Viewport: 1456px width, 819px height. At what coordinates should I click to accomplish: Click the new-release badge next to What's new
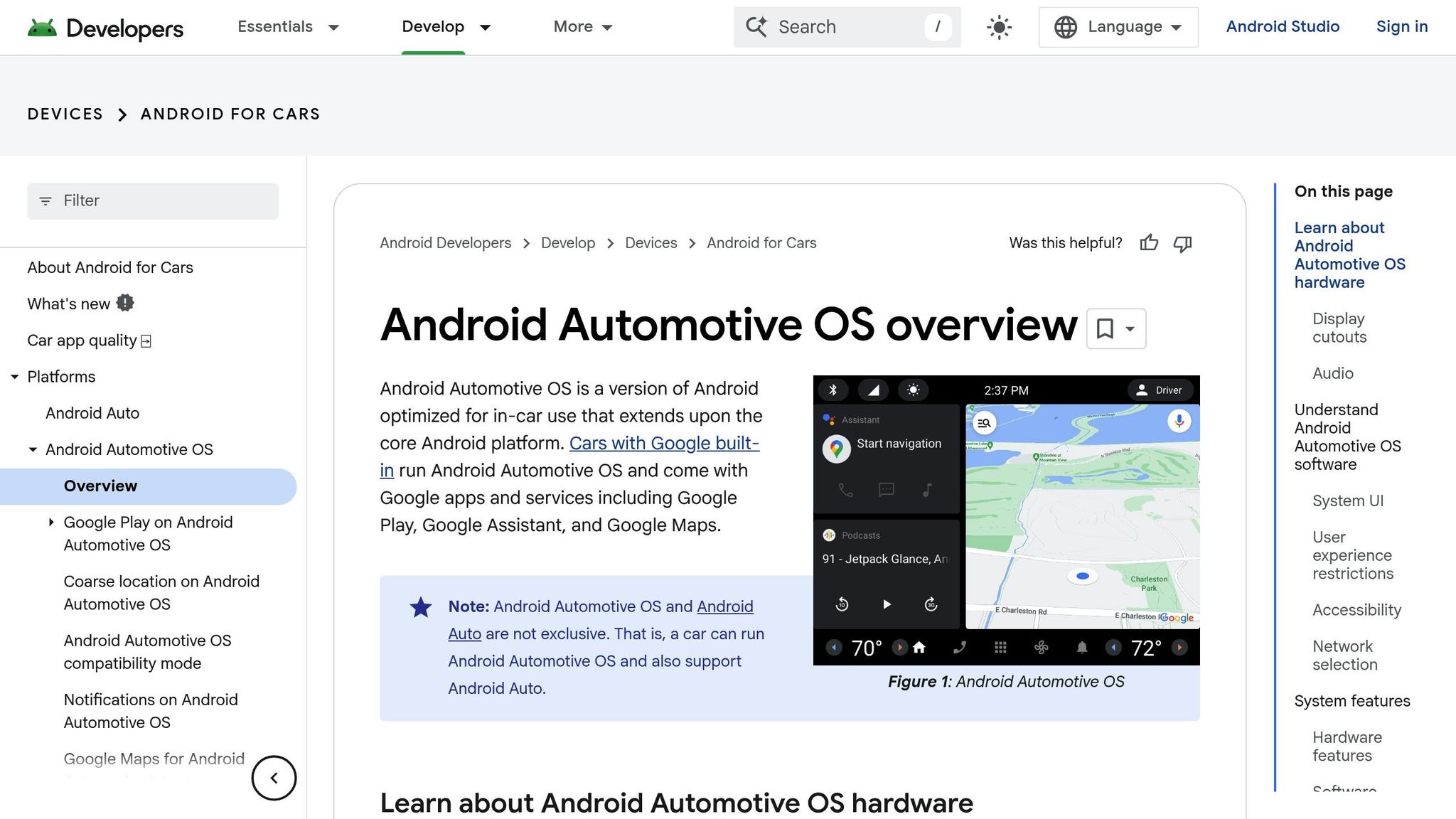coord(125,303)
